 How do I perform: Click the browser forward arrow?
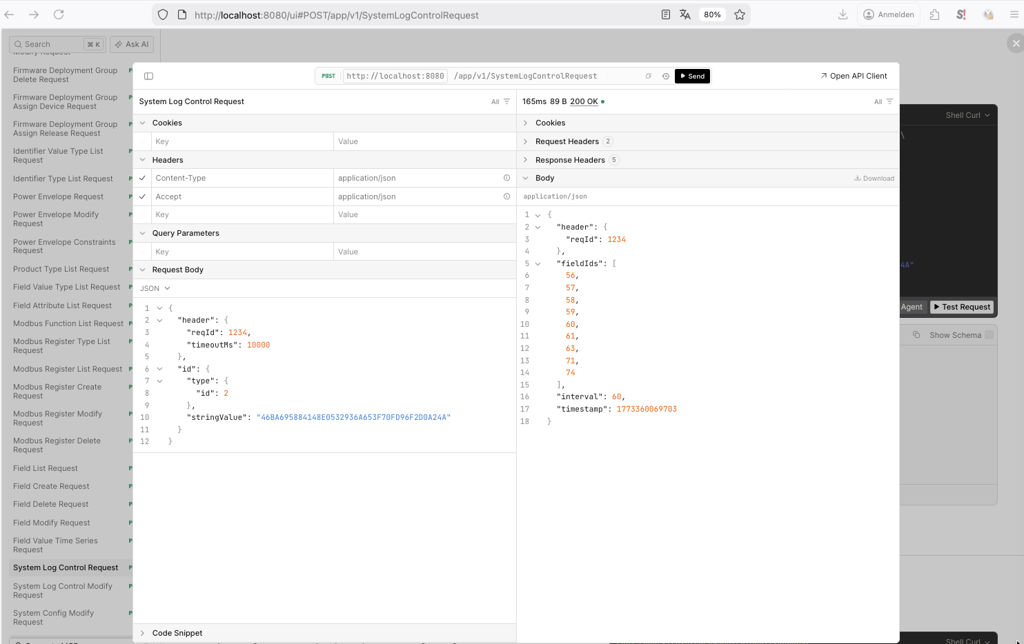pos(34,14)
